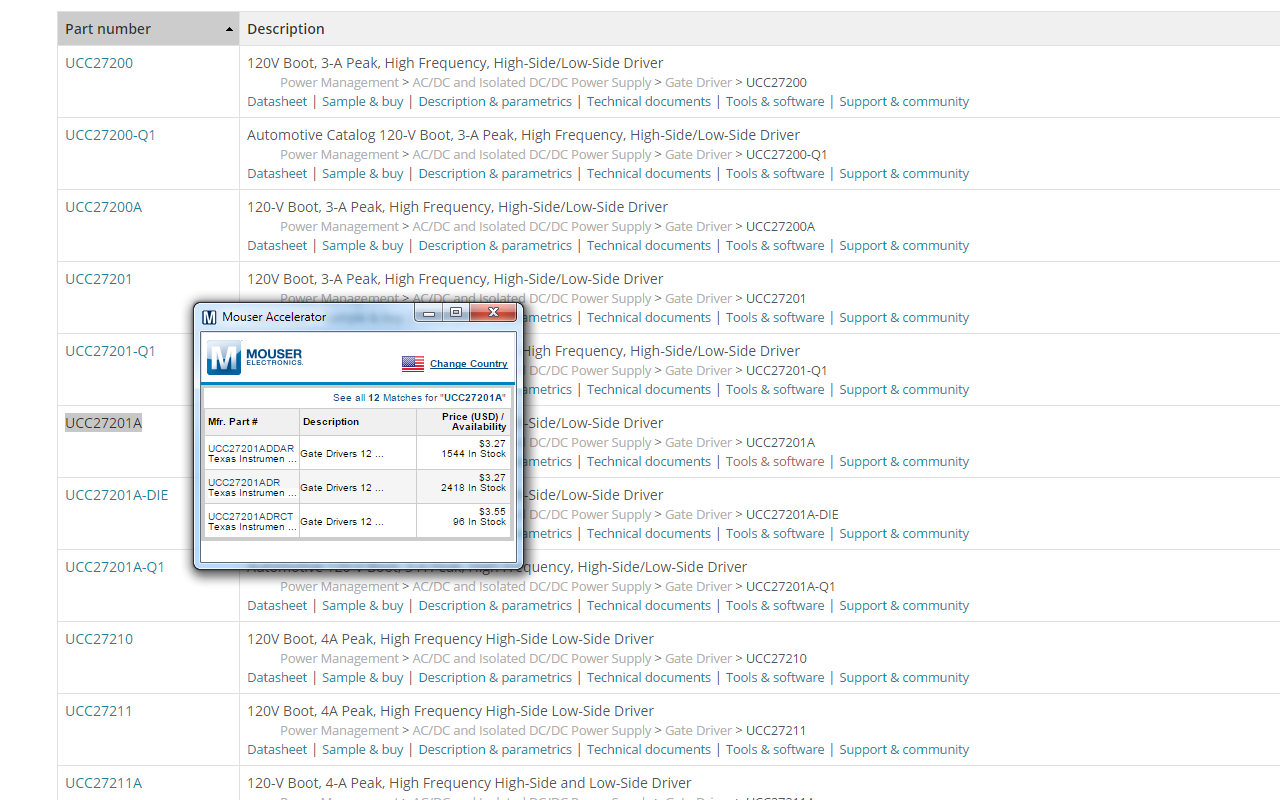
Task: Open the UCC27201A-Q1 part number link
Action: (115, 567)
